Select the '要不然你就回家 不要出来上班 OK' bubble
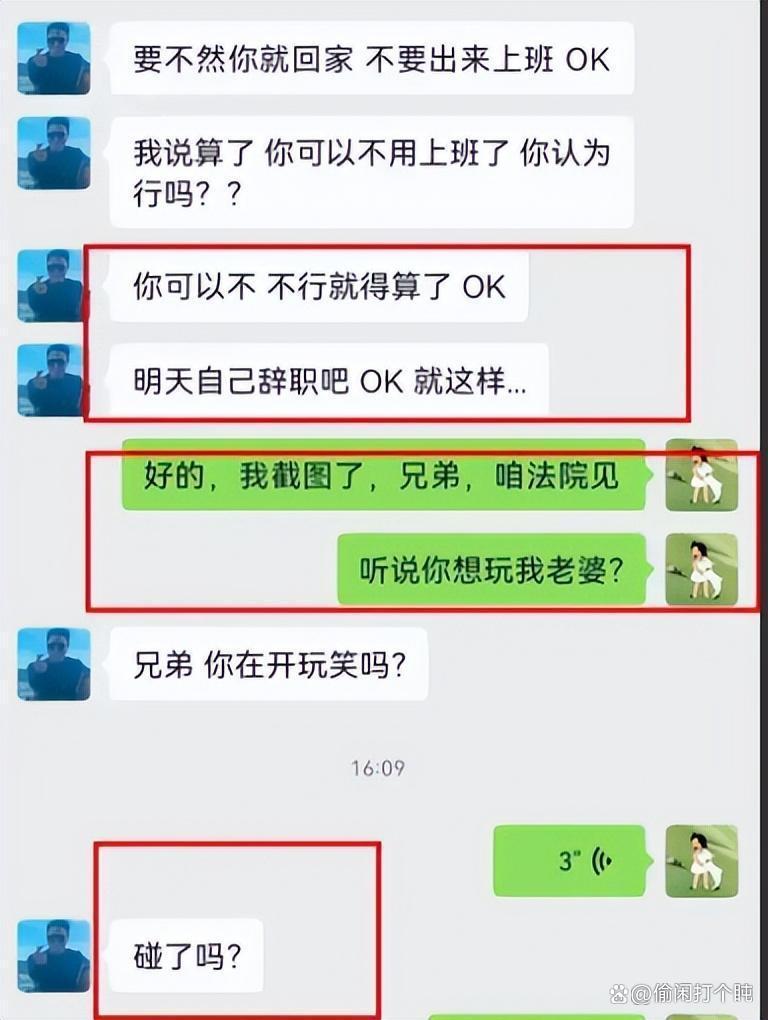This screenshot has width=768, height=1020. pyautogui.click(x=371, y=59)
